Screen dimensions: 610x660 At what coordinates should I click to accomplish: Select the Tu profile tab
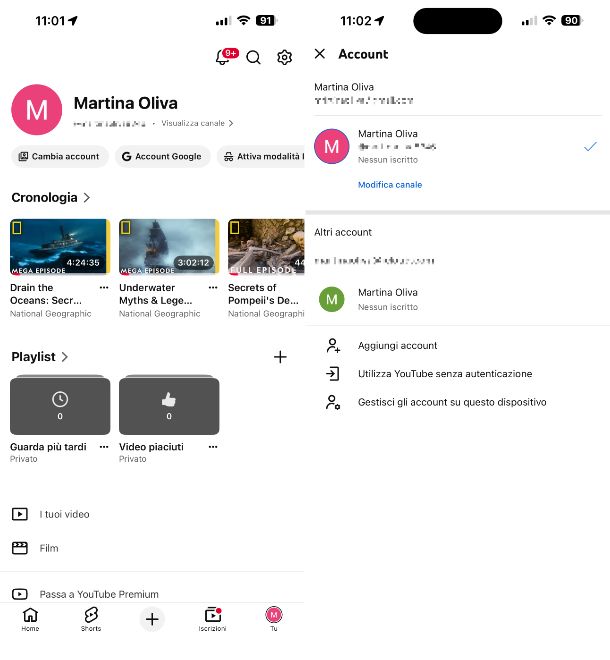pos(274,619)
